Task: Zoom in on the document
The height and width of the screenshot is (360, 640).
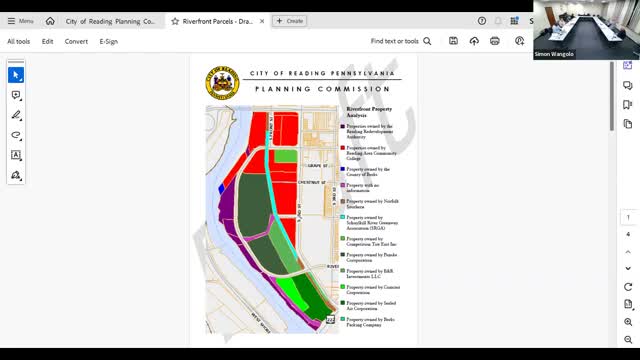Action: [x=628, y=322]
